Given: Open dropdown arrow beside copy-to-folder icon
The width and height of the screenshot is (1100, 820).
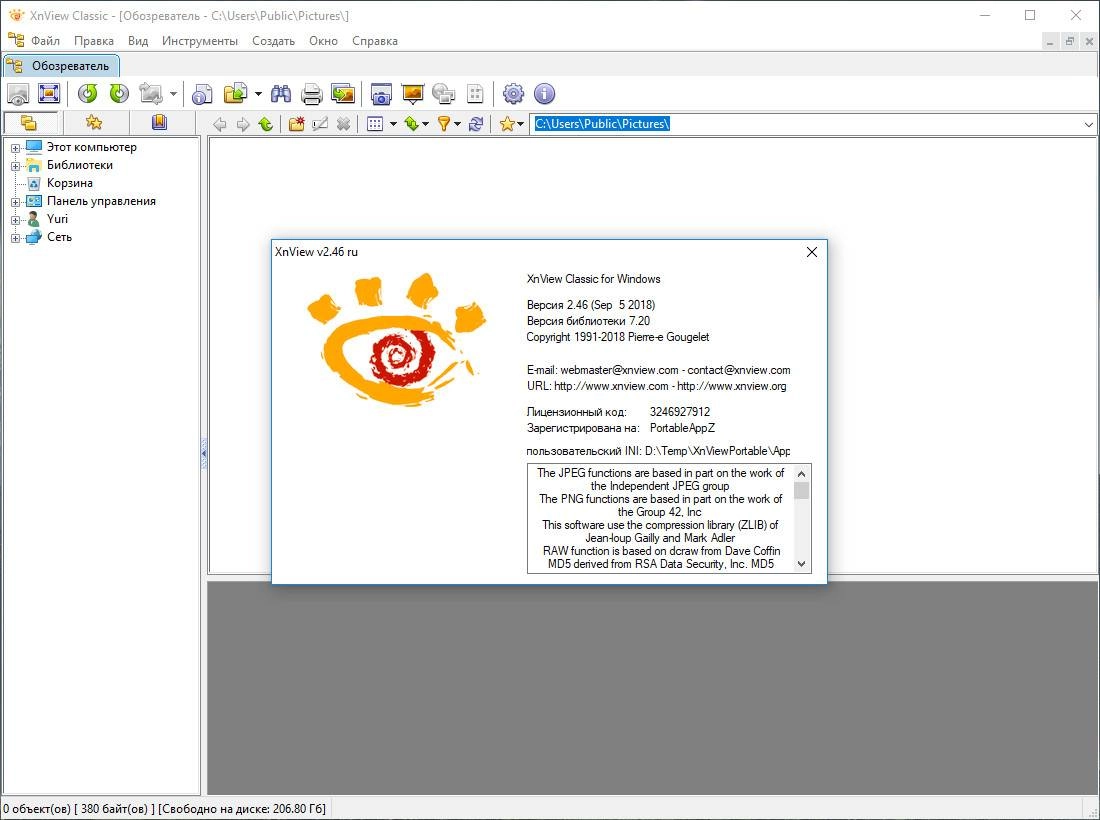Looking at the screenshot, I should 258,93.
